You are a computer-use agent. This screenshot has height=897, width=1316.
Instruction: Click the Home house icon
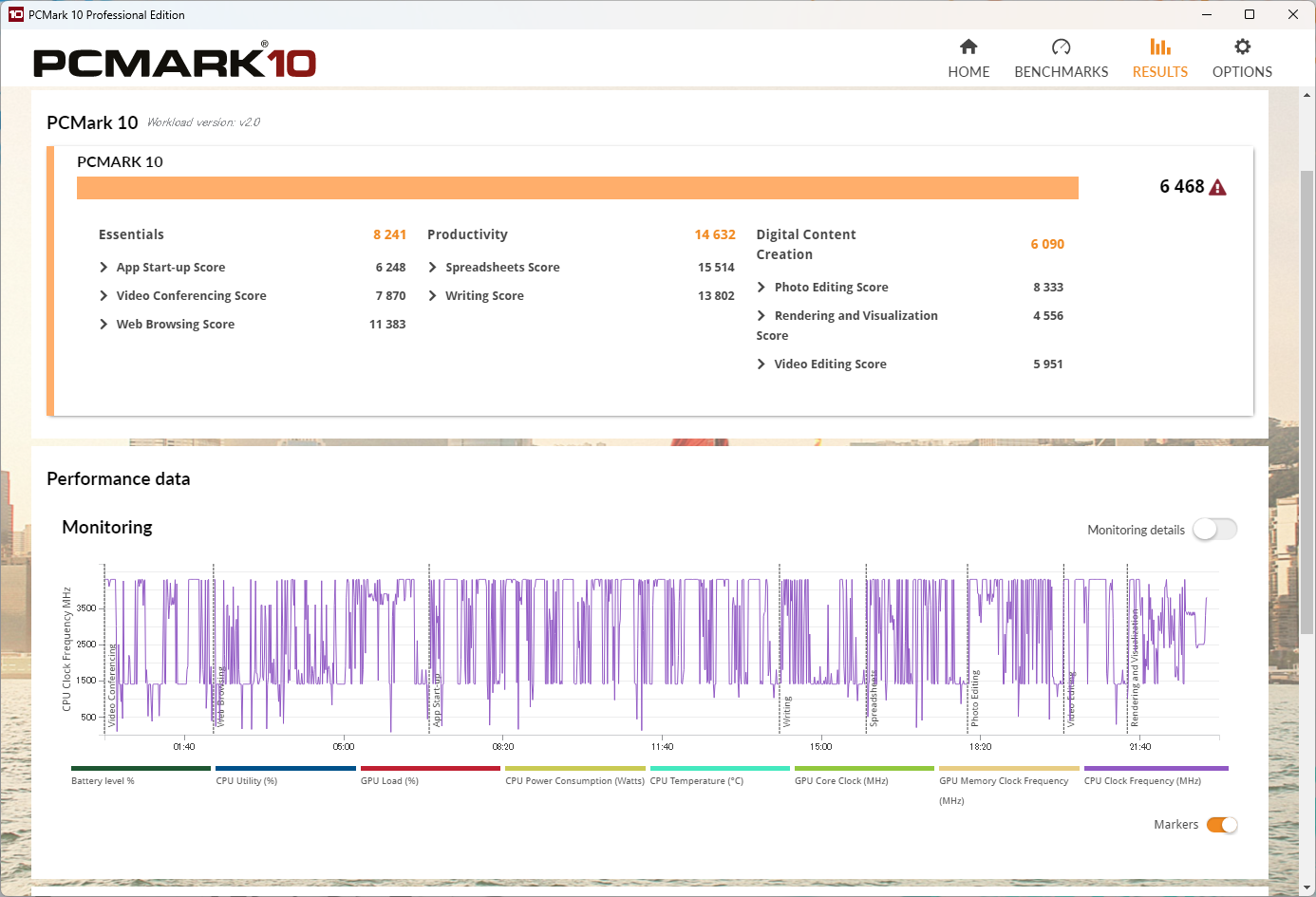click(968, 47)
